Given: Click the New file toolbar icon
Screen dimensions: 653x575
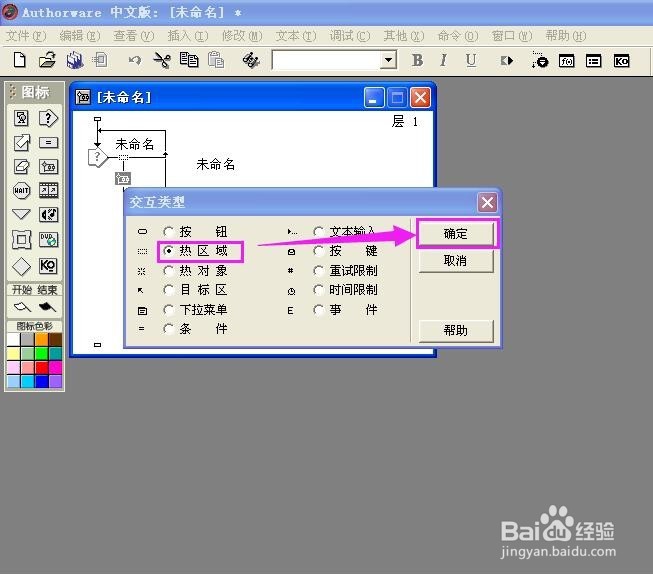Looking at the screenshot, I should click(x=19, y=61).
